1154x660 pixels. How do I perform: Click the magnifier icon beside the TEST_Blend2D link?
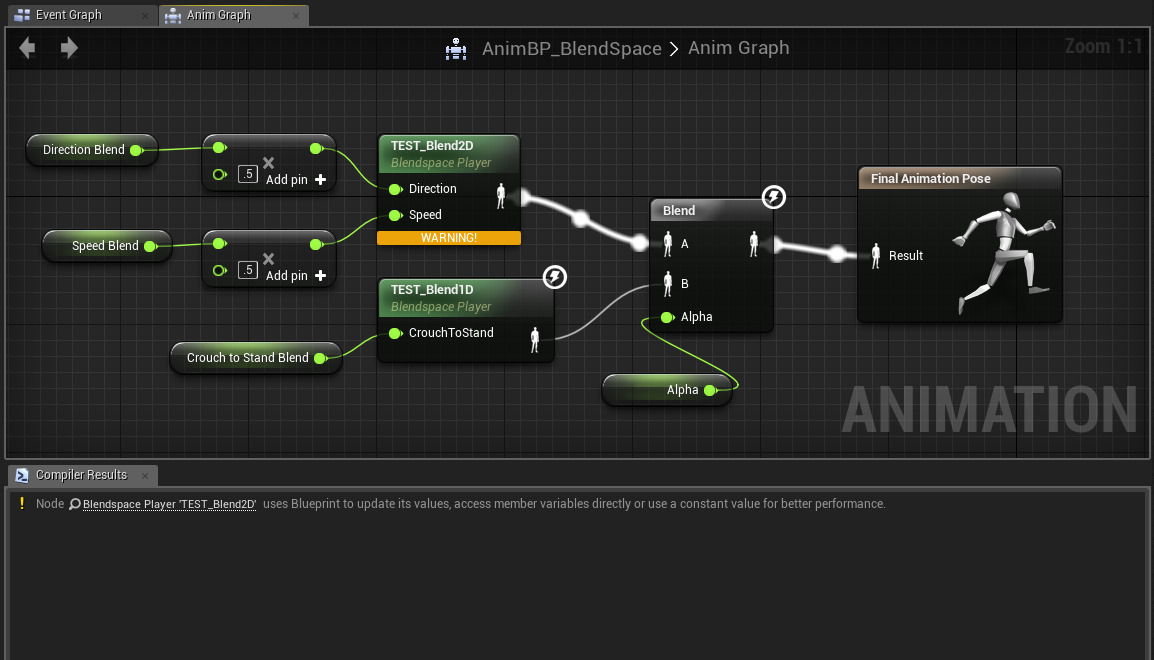[x=74, y=504]
